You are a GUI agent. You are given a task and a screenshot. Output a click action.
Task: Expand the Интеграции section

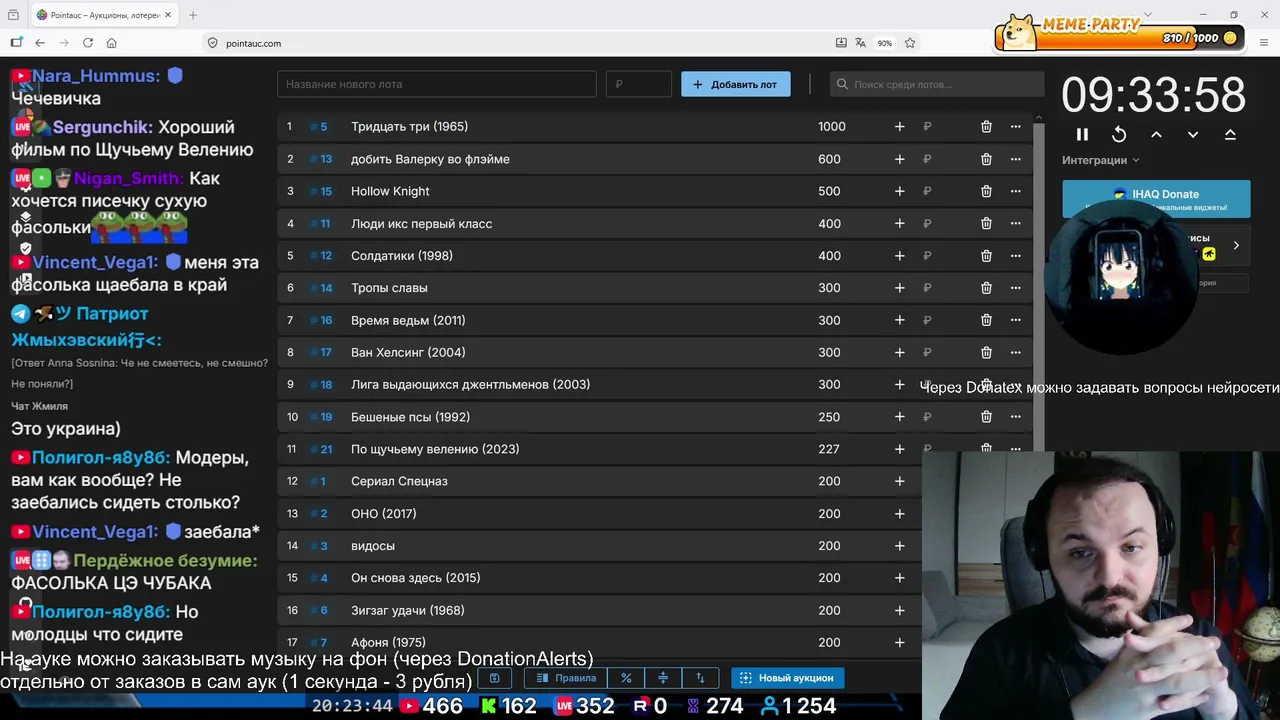tap(1100, 160)
